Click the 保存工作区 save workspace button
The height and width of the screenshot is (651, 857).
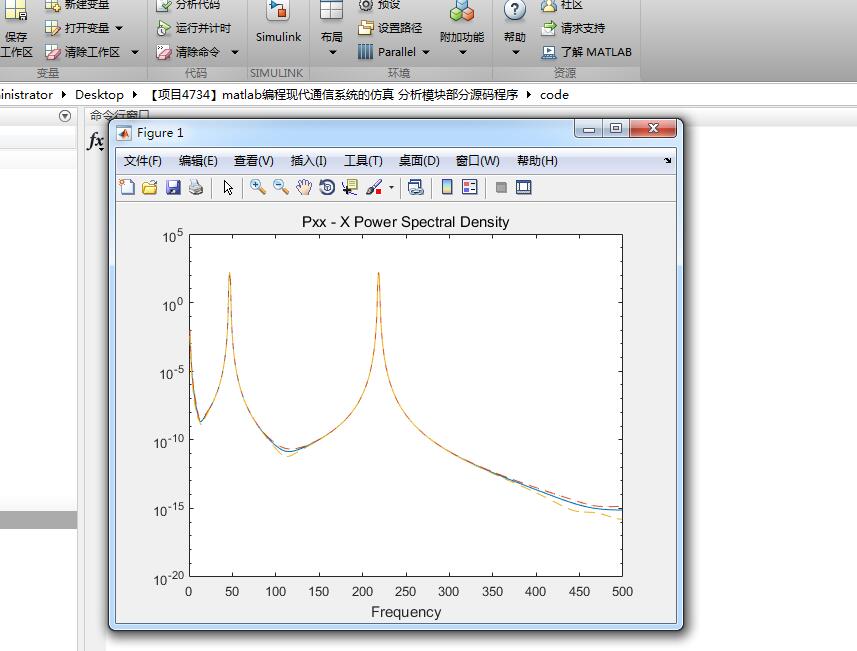(16, 28)
